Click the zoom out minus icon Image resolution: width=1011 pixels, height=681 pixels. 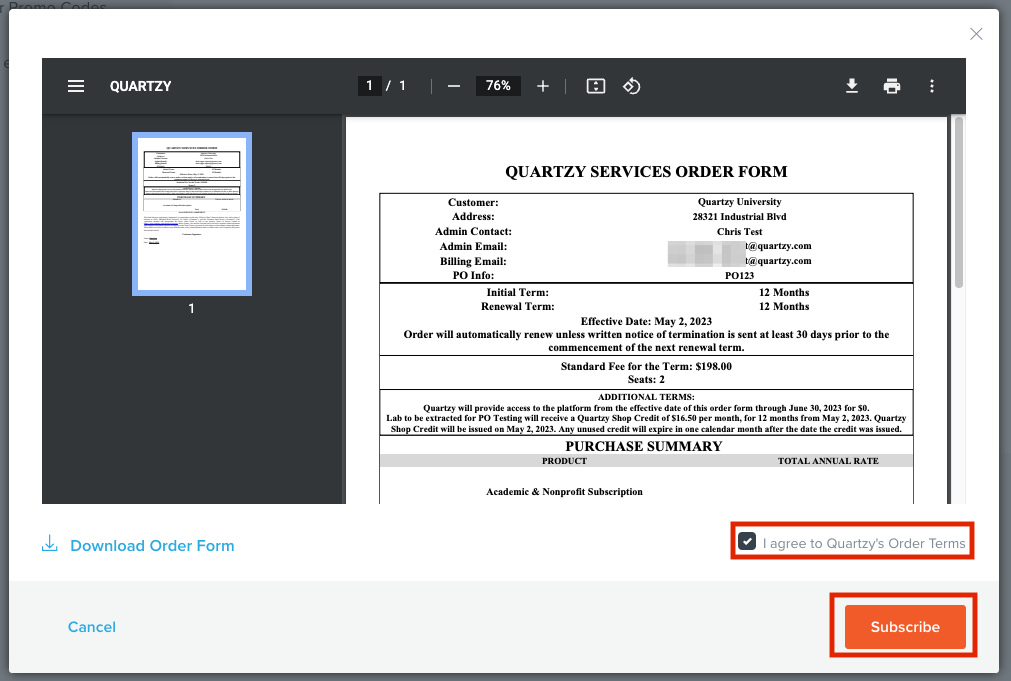coord(454,86)
